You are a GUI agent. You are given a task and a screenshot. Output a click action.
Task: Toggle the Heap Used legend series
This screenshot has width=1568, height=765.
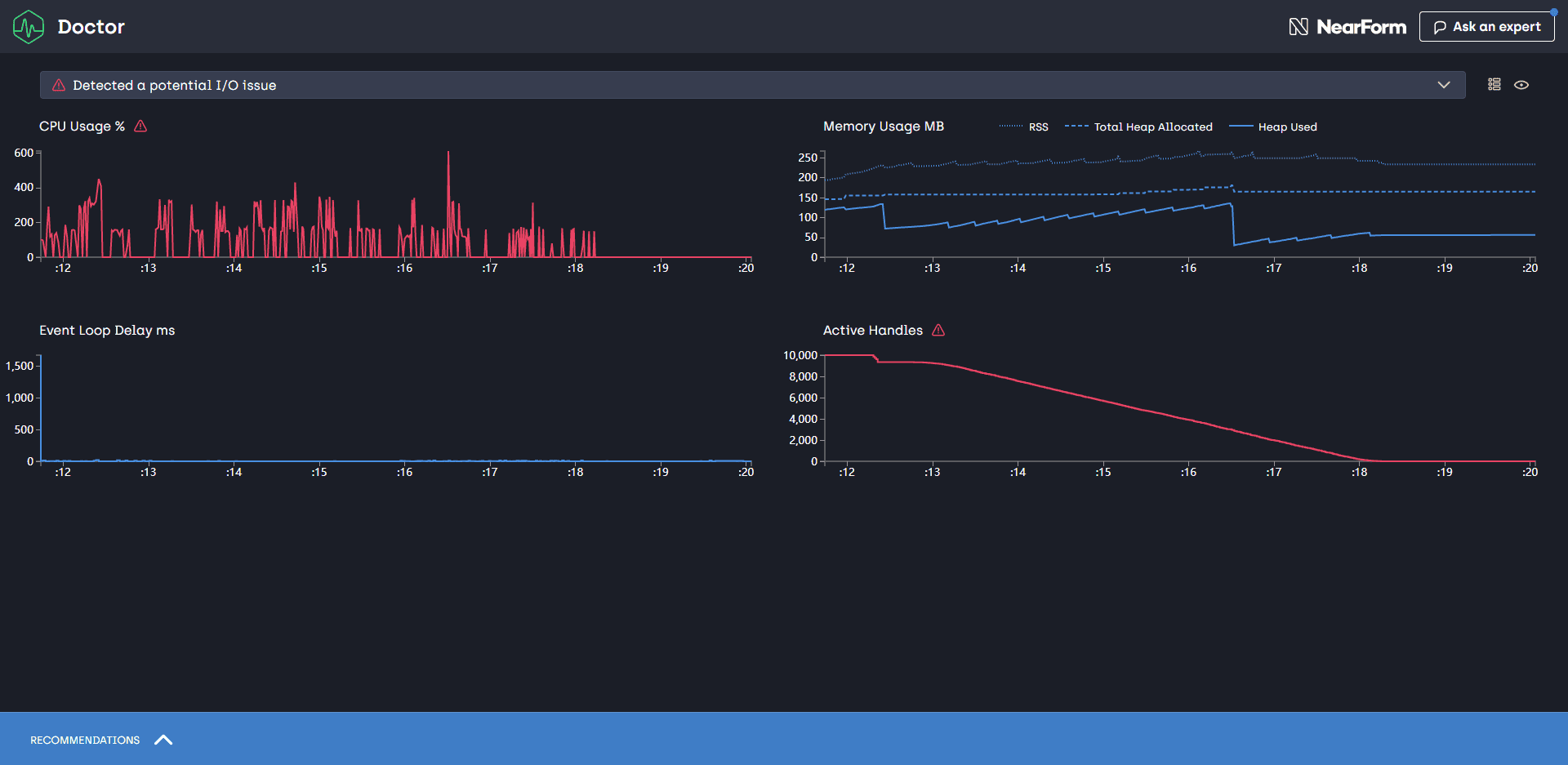coord(1287,127)
